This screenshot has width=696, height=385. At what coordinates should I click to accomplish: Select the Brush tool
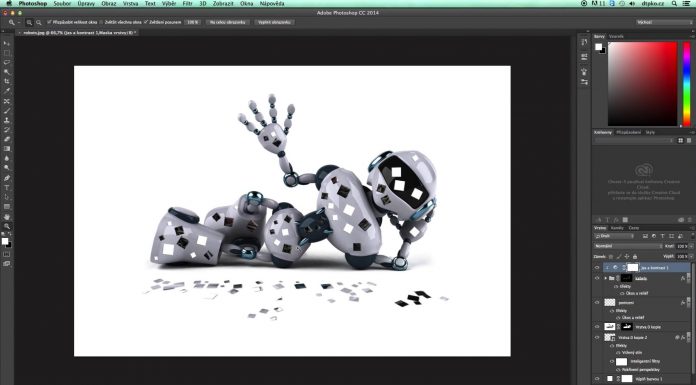(7, 111)
